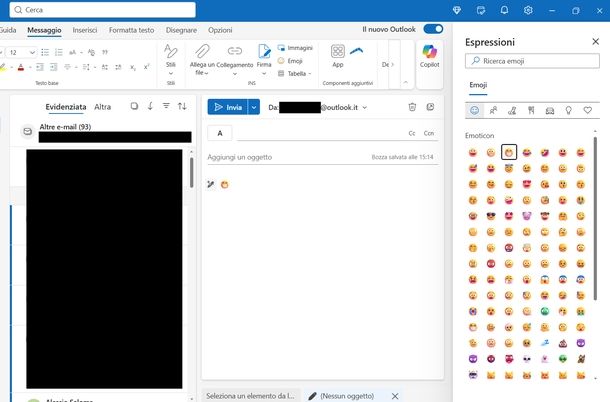
Task: Change sort order with up-down arrows icon
Action: [x=182, y=106]
